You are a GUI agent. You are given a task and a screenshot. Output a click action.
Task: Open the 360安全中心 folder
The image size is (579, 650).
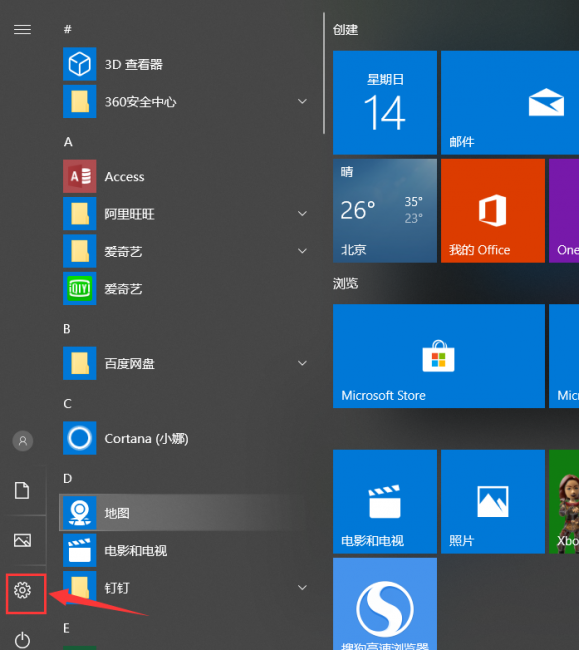click(x=185, y=102)
